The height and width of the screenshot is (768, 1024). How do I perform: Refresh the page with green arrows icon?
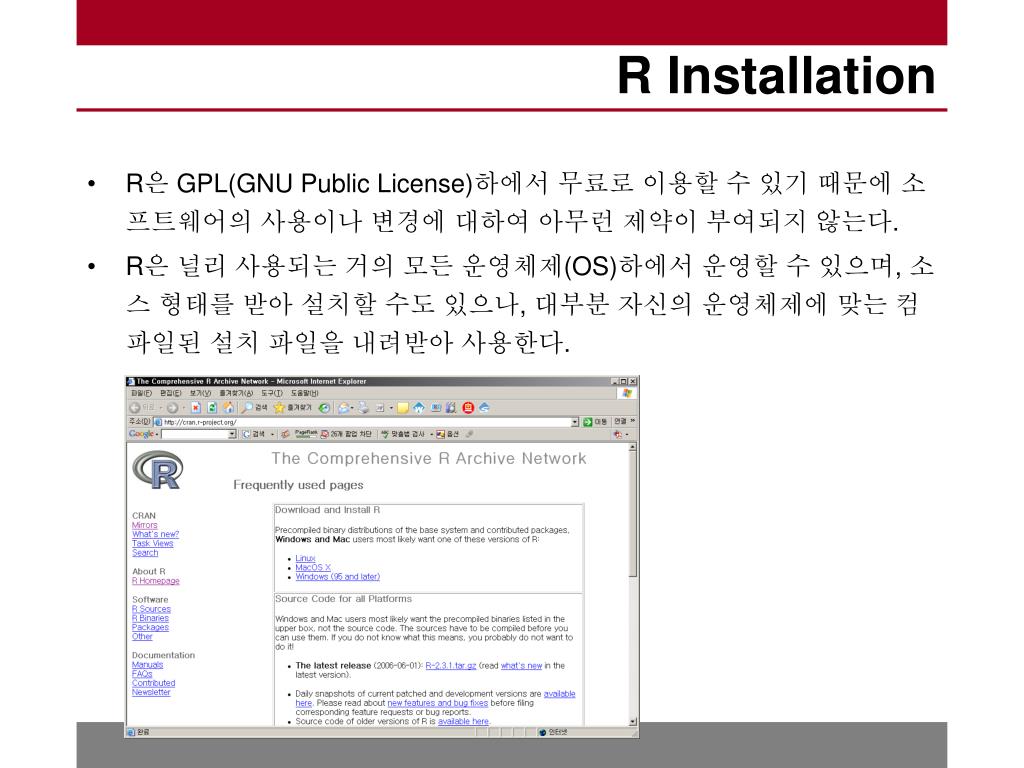click(212, 408)
